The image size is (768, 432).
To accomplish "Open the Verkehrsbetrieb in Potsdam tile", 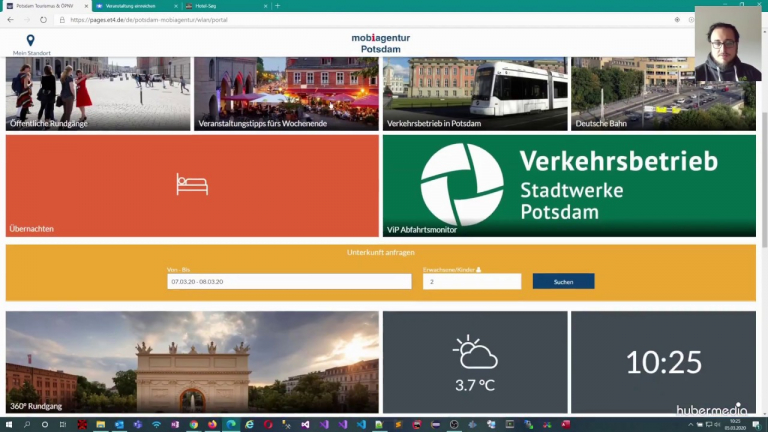I will click(475, 94).
